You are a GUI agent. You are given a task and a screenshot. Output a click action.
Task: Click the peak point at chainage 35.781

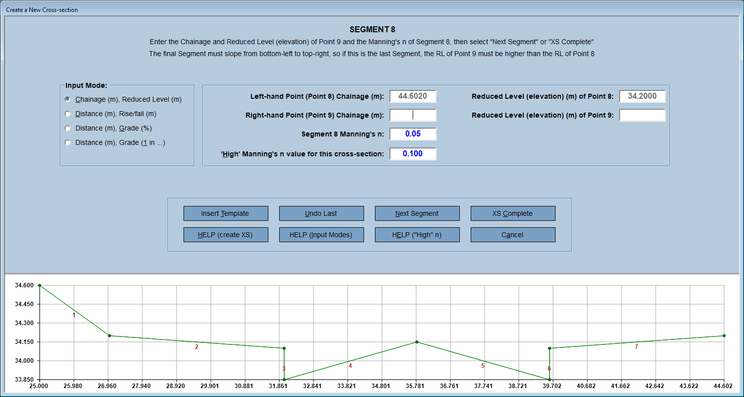click(417, 342)
